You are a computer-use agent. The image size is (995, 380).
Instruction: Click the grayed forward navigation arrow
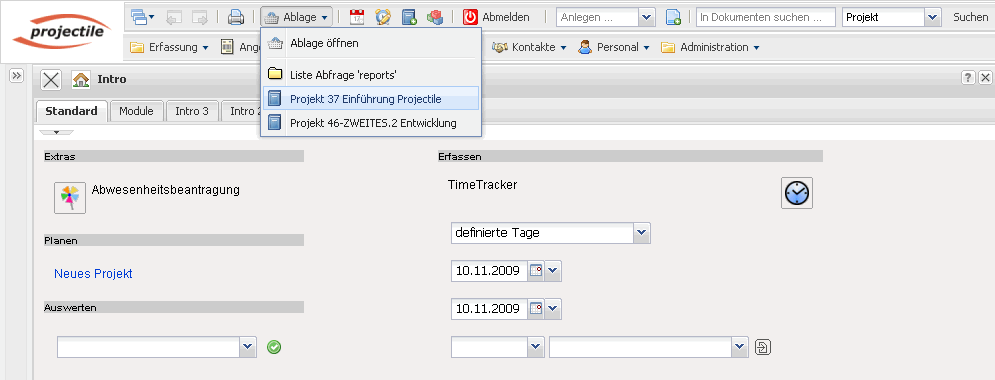tap(200, 17)
